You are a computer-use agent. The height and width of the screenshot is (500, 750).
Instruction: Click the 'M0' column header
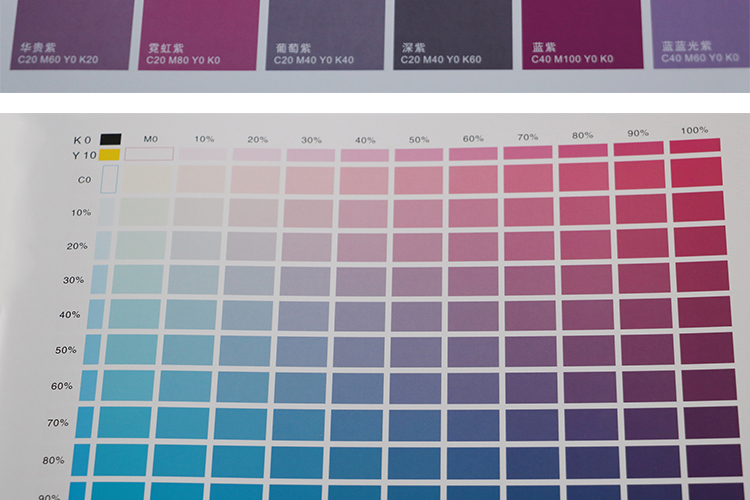click(x=151, y=139)
